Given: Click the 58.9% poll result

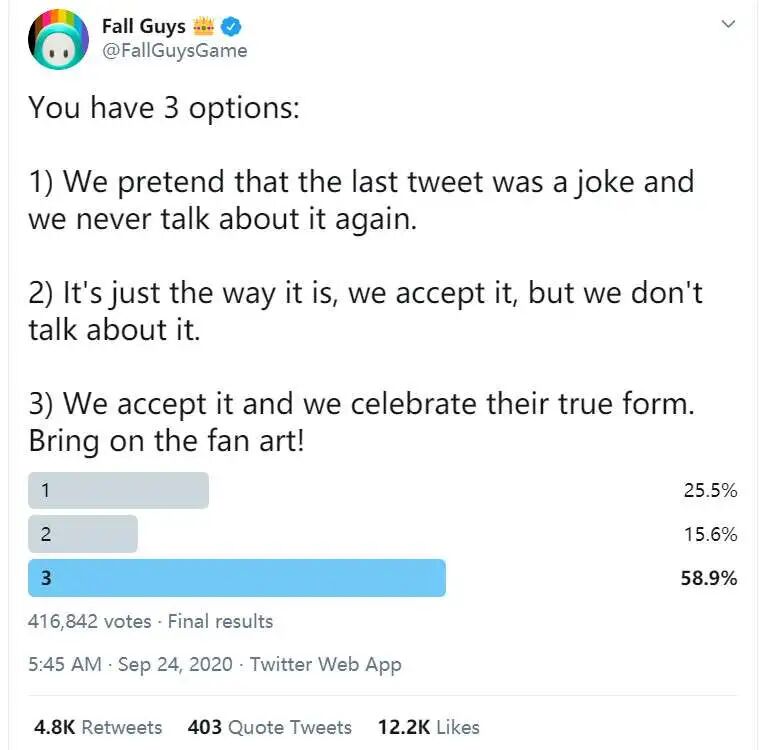Looking at the screenshot, I should tap(709, 578).
